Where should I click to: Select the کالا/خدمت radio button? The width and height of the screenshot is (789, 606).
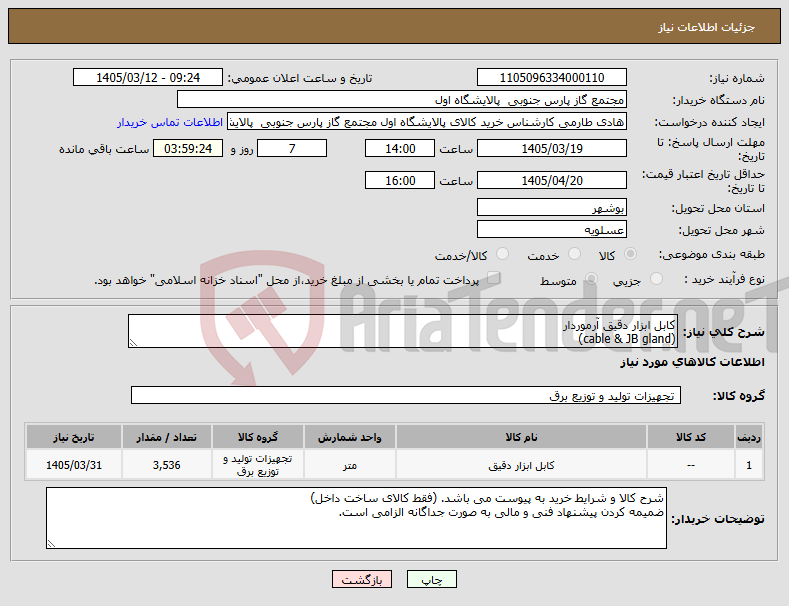[x=502, y=254]
